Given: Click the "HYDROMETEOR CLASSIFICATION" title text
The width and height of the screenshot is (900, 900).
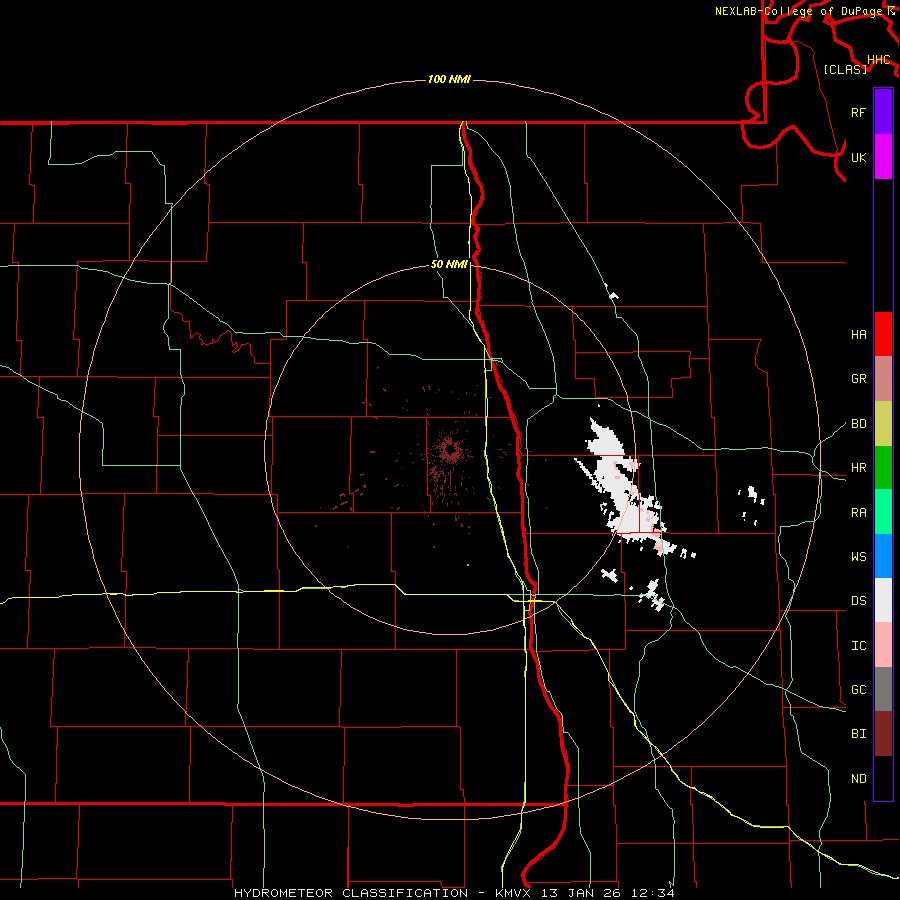Looking at the screenshot, I should click(351, 893).
